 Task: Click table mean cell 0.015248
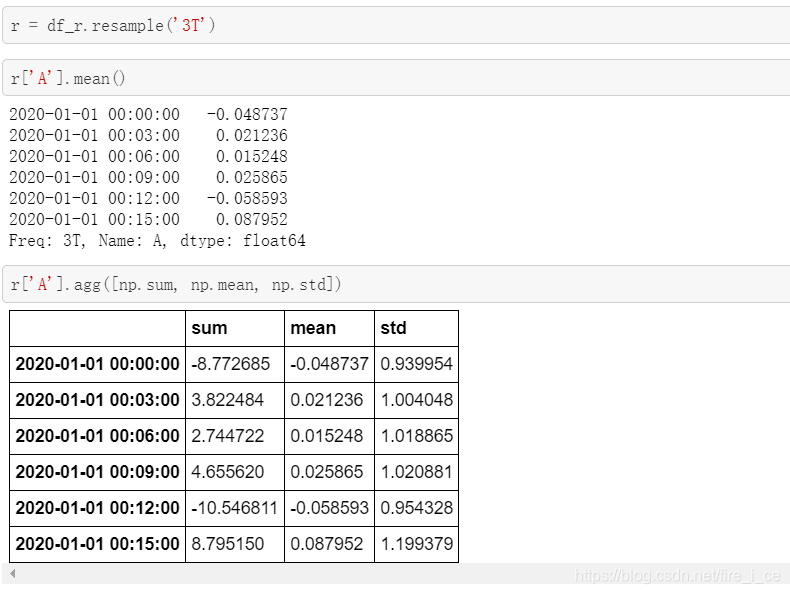330,436
